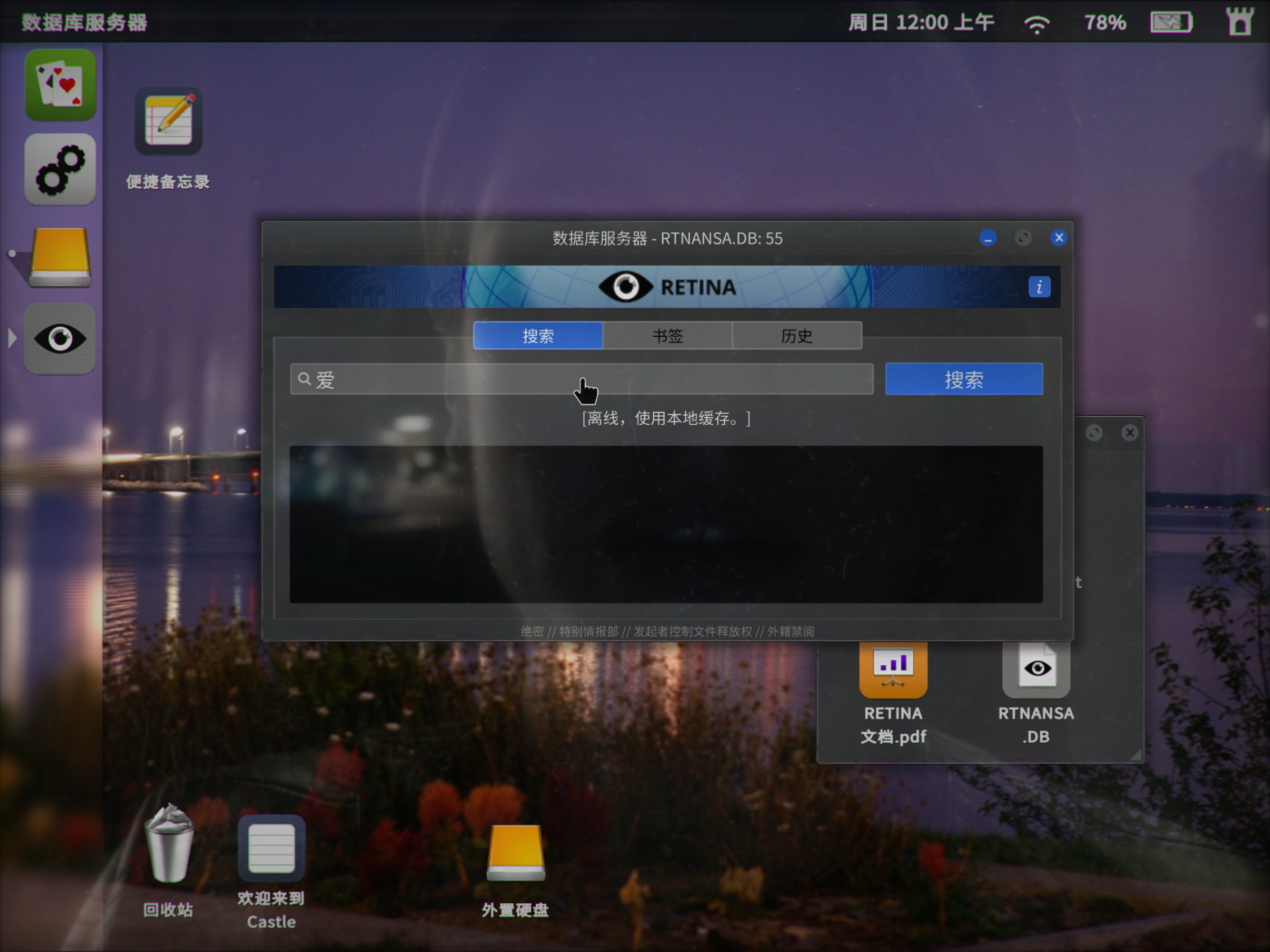
Task: Minimize the RETINA database window
Action: click(x=988, y=238)
